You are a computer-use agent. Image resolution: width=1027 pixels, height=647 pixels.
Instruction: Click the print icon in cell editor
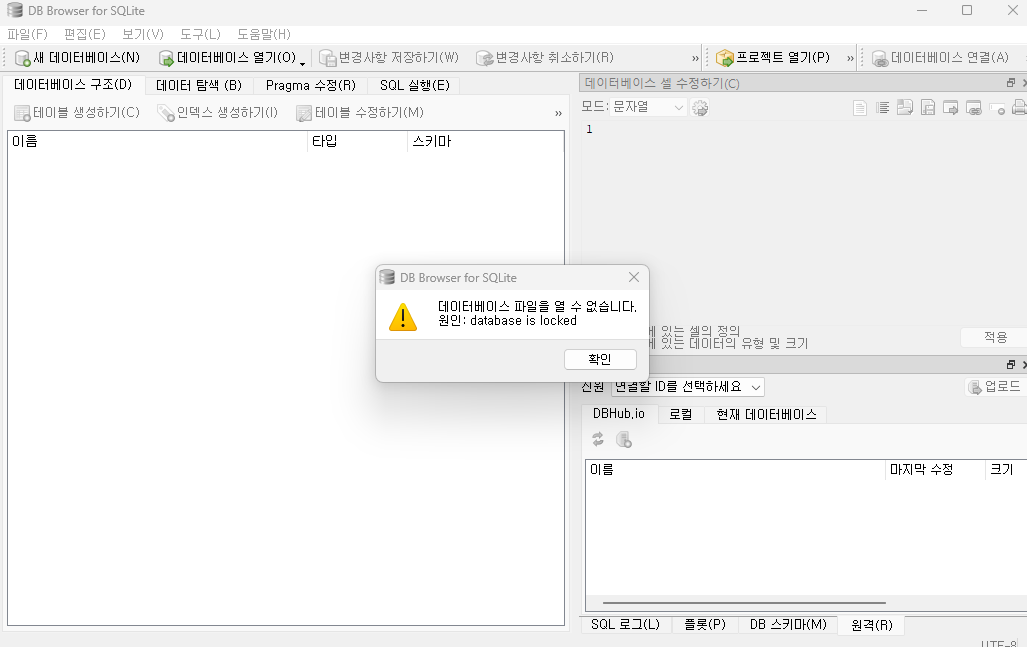point(1019,107)
